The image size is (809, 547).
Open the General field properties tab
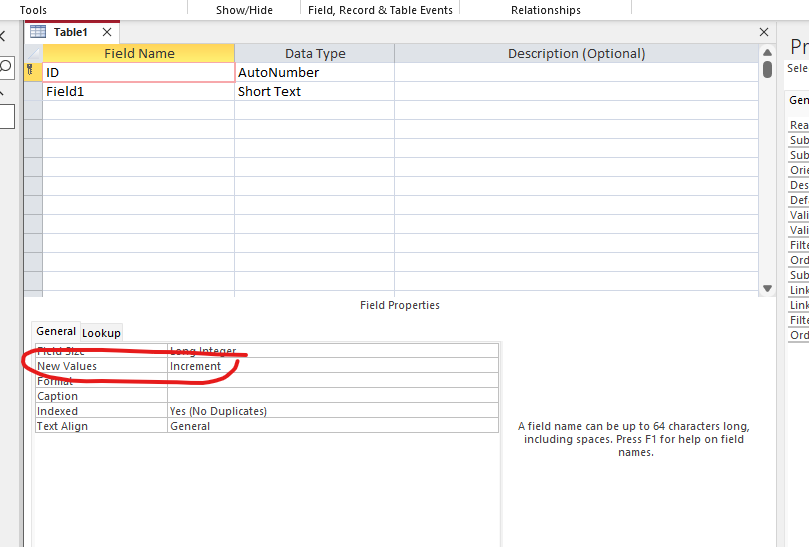[x=56, y=331]
